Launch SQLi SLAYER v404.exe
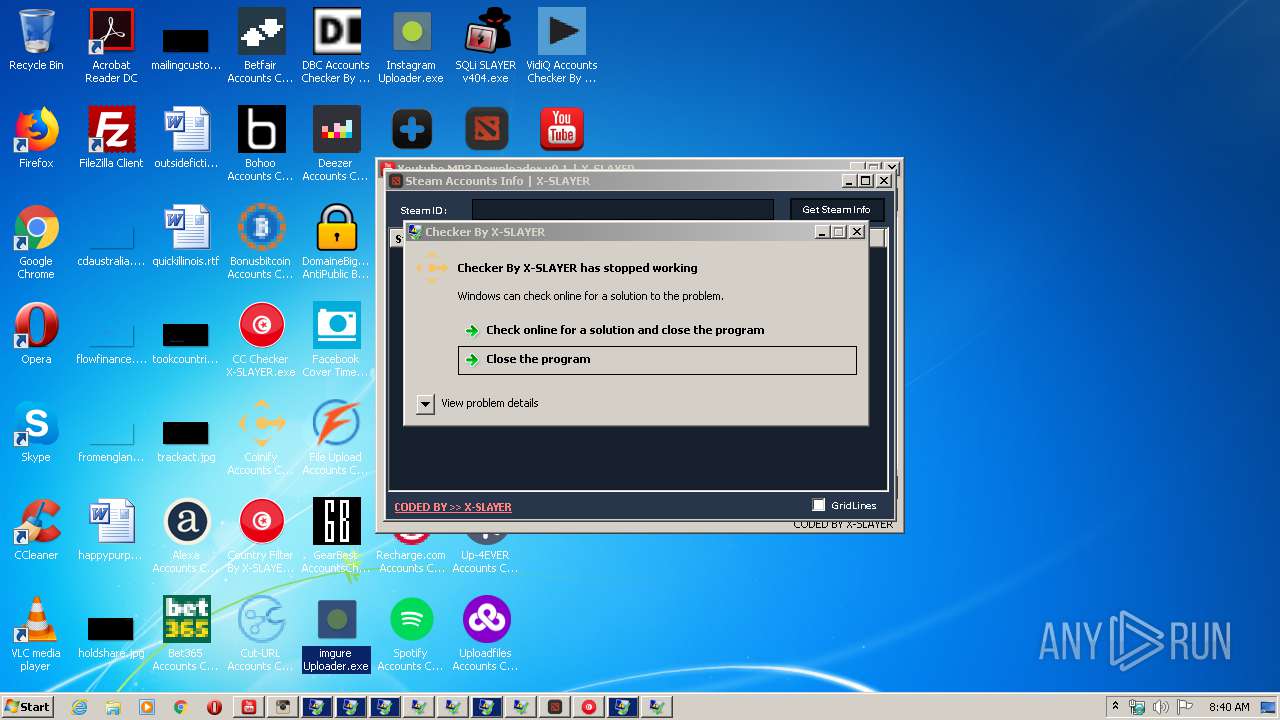1280x720 pixels. [x=486, y=46]
